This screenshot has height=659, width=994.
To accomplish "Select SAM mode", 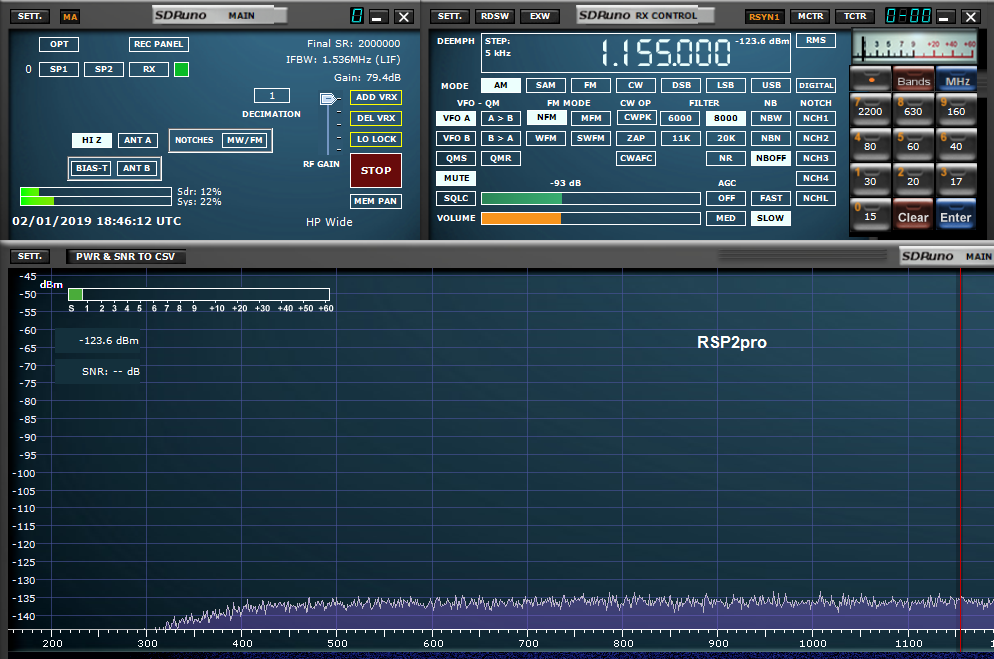I will click(x=546, y=85).
